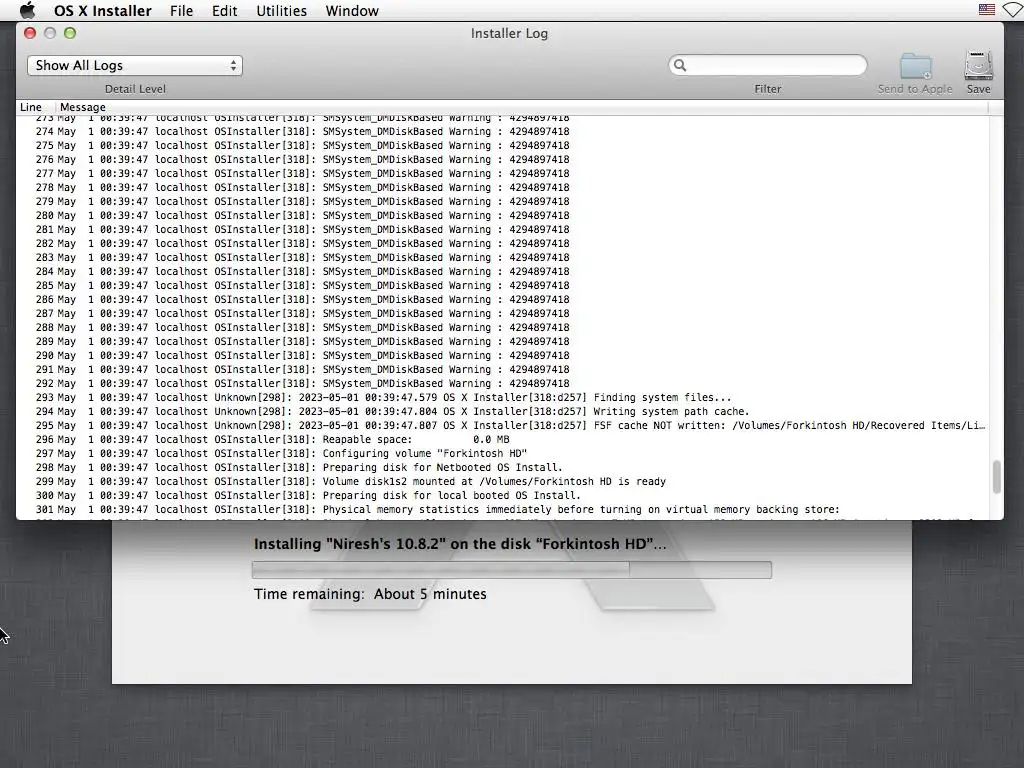Image resolution: width=1024 pixels, height=768 pixels.
Task: Open the Window menu
Action: [351, 10]
